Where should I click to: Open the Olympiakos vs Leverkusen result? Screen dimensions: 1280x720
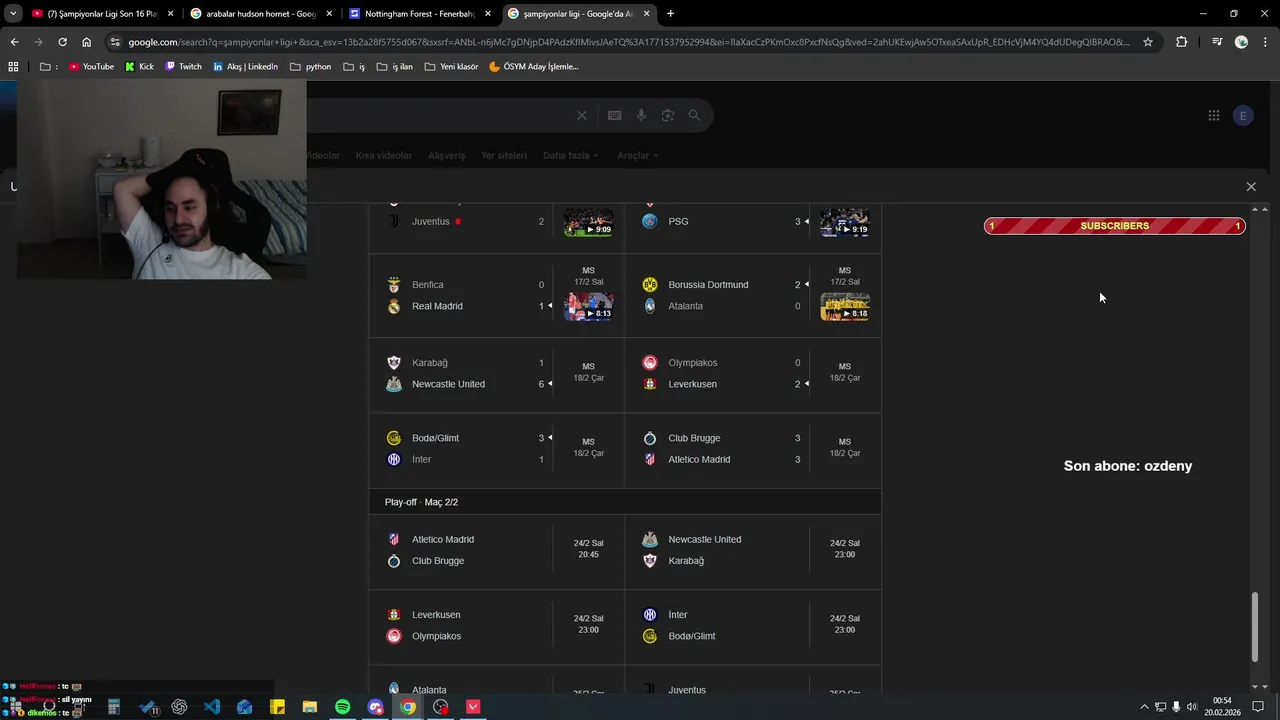click(753, 374)
